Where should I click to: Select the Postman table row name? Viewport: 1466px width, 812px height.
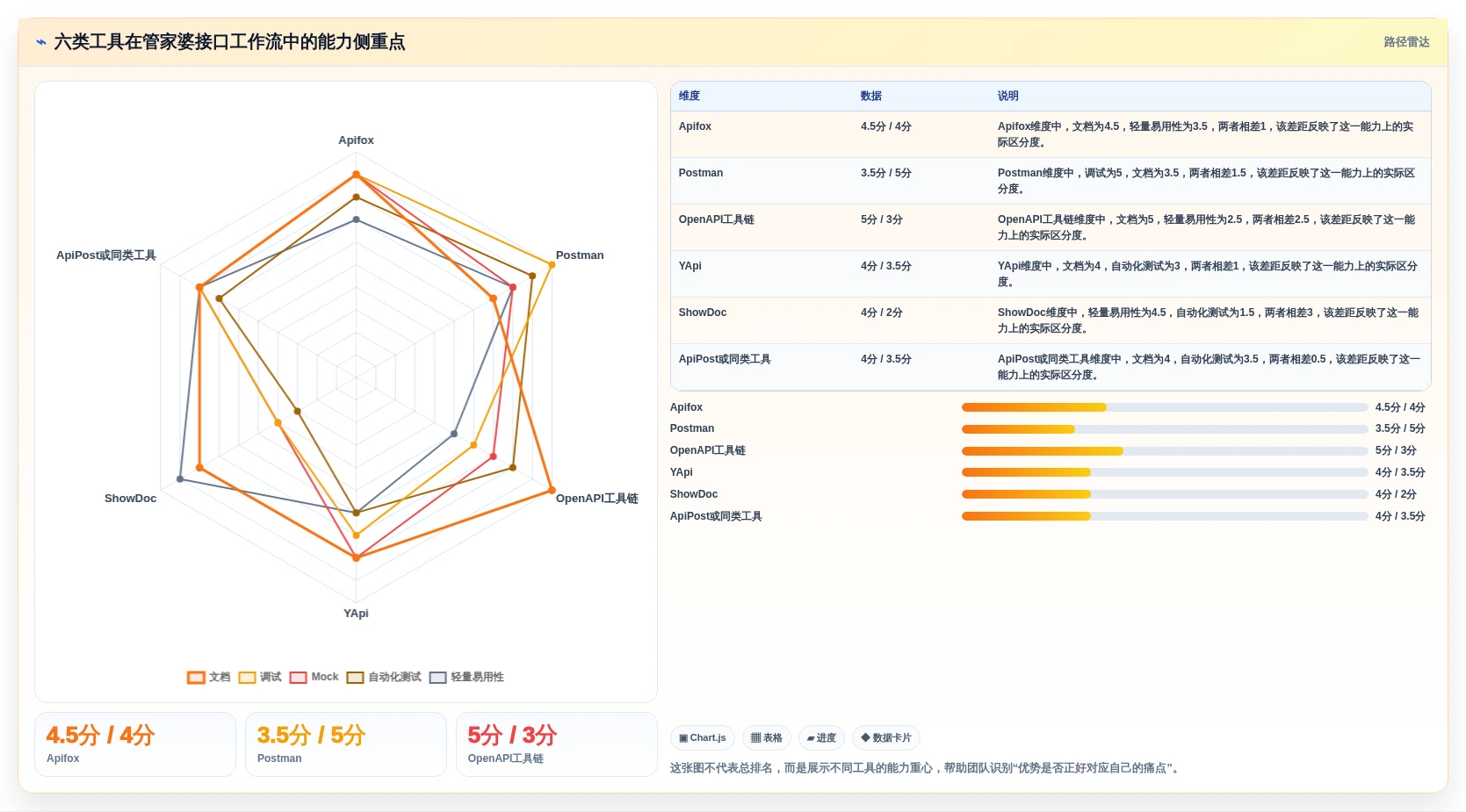pyautogui.click(x=700, y=173)
